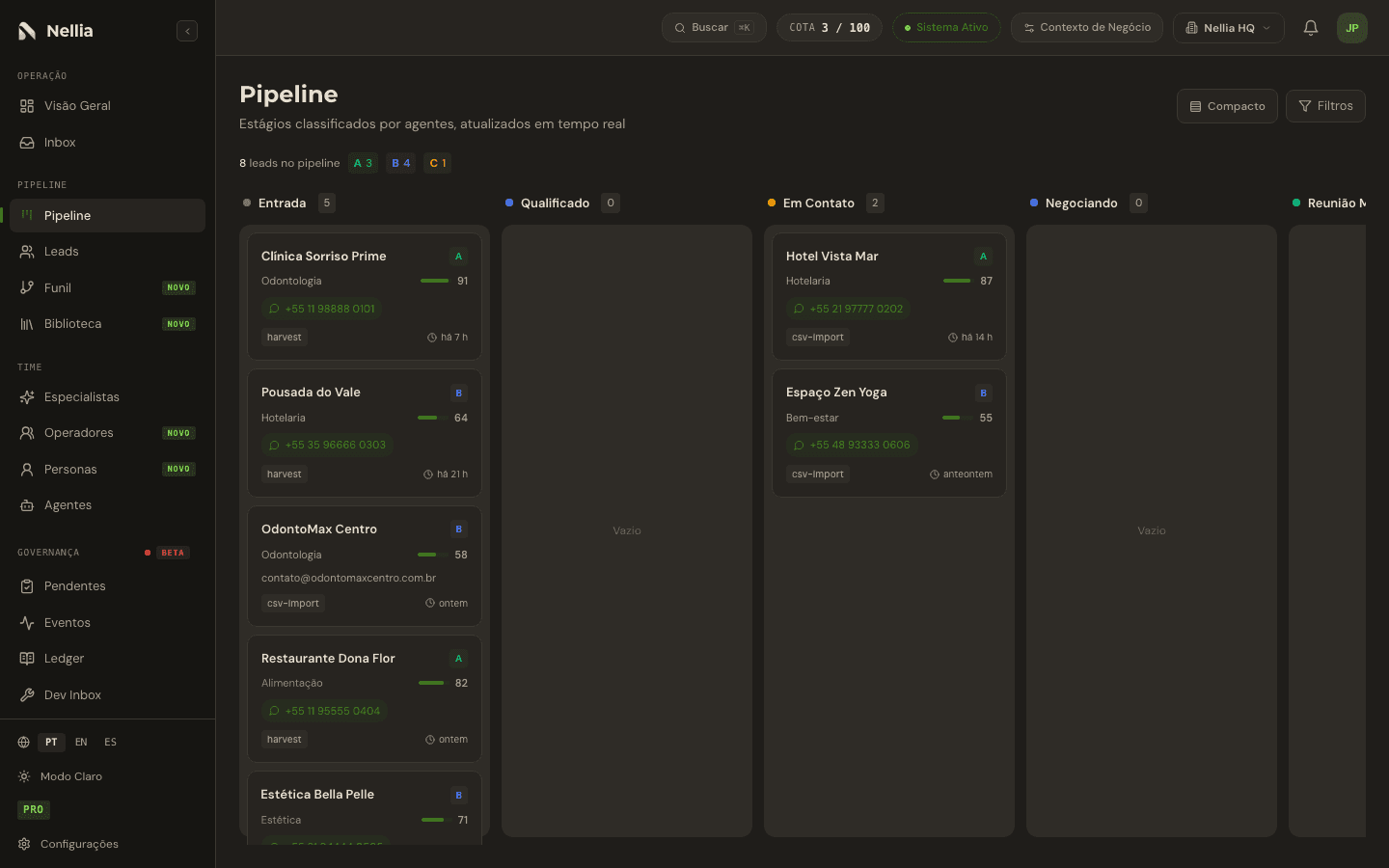Click the PRO plan badge
The width and height of the screenshot is (1389, 868).
pos(34,810)
